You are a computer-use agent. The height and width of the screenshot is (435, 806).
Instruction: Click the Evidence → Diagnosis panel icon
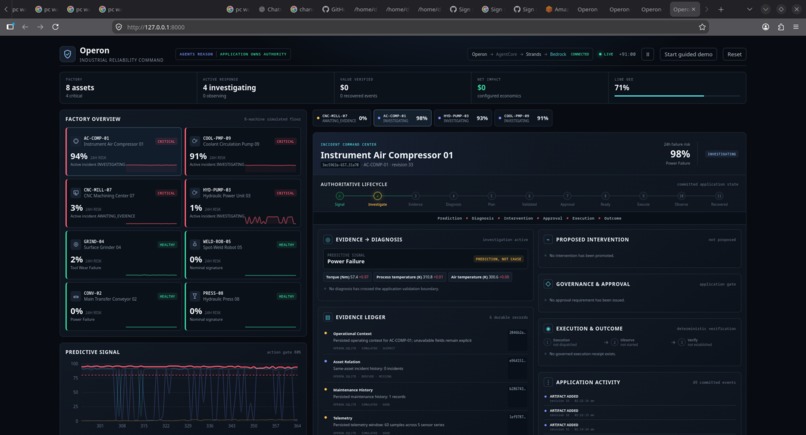coord(327,240)
